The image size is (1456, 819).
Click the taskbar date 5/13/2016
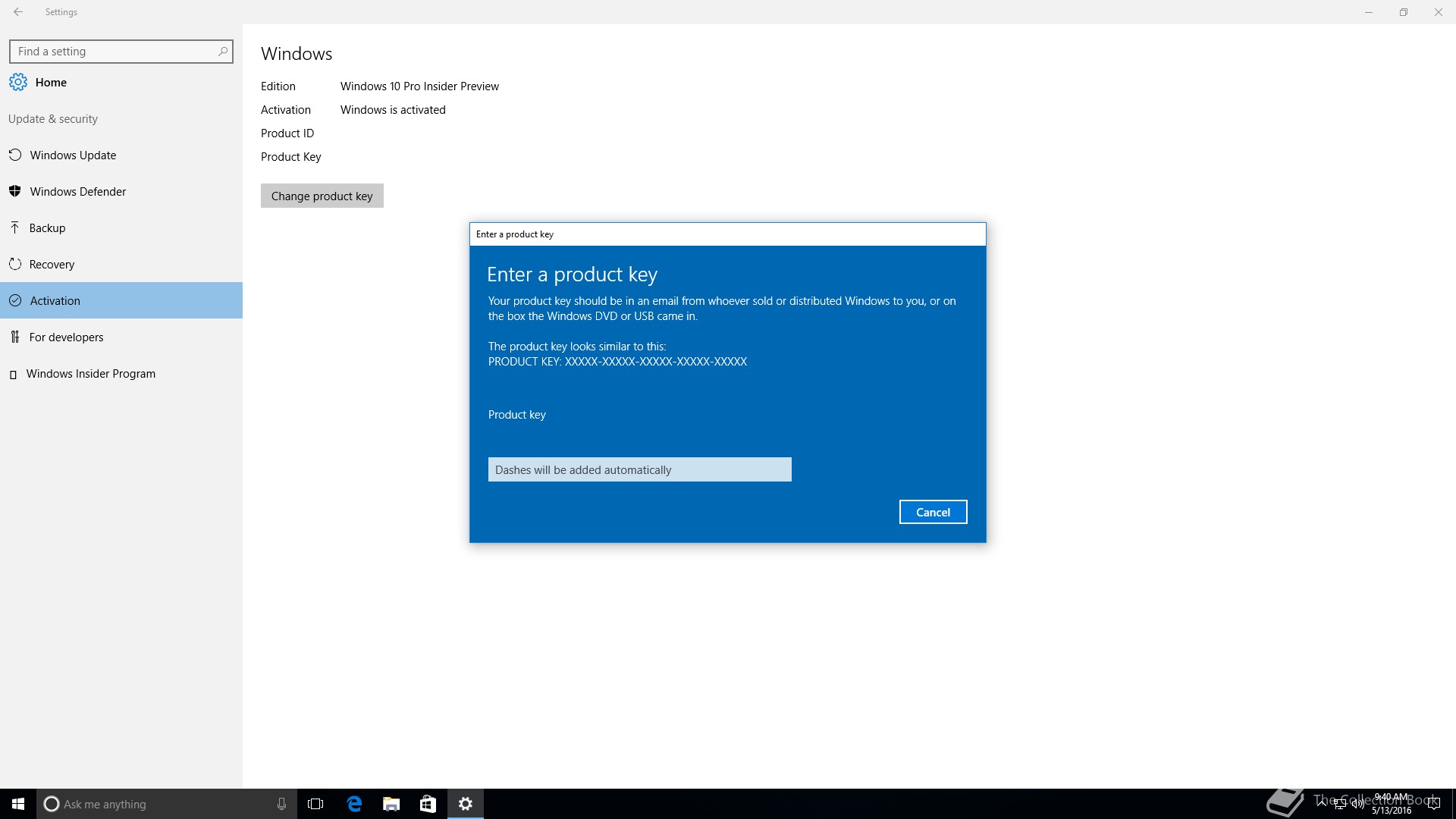click(1392, 811)
